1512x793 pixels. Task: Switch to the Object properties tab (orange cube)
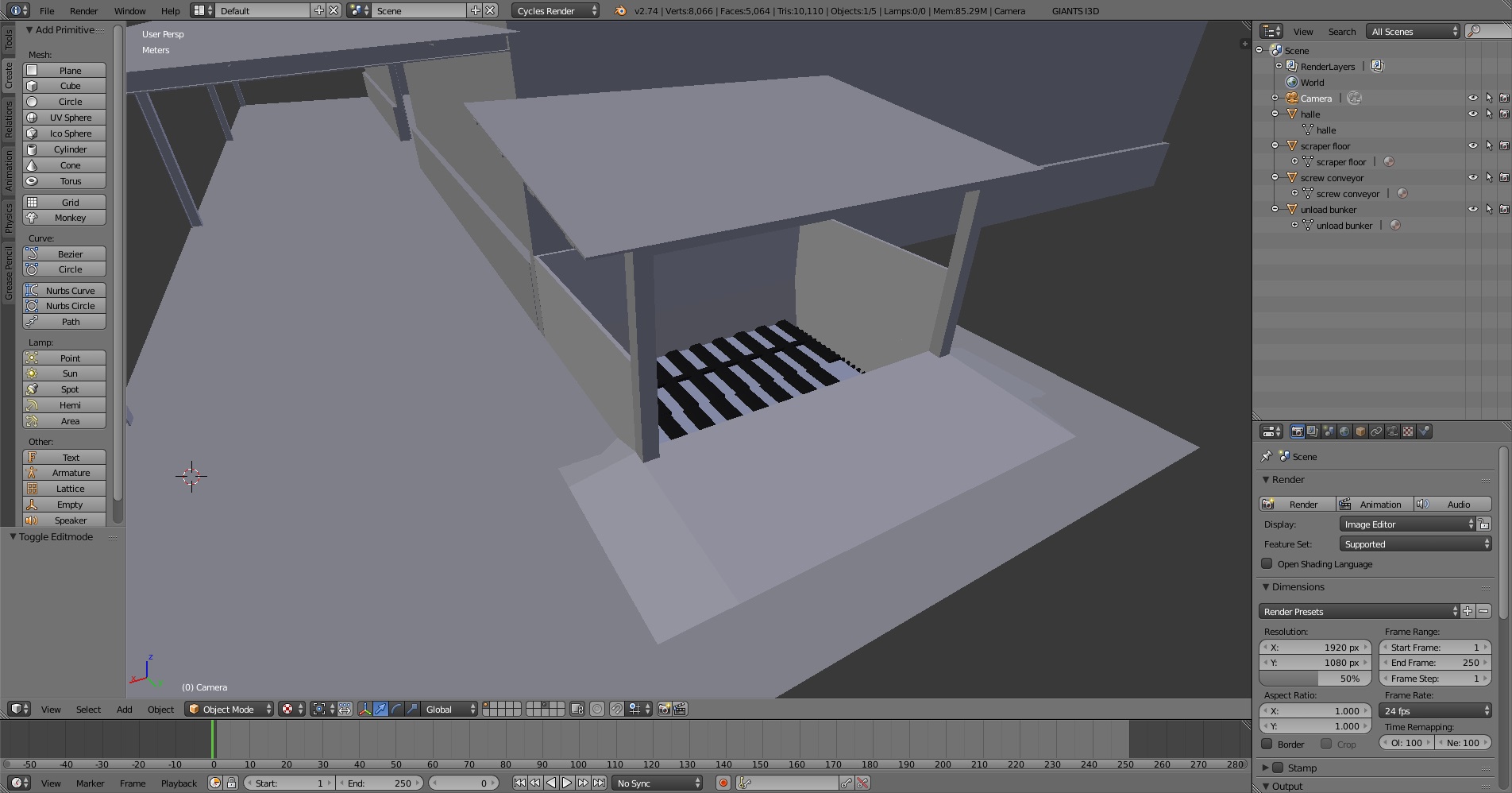(x=1360, y=431)
